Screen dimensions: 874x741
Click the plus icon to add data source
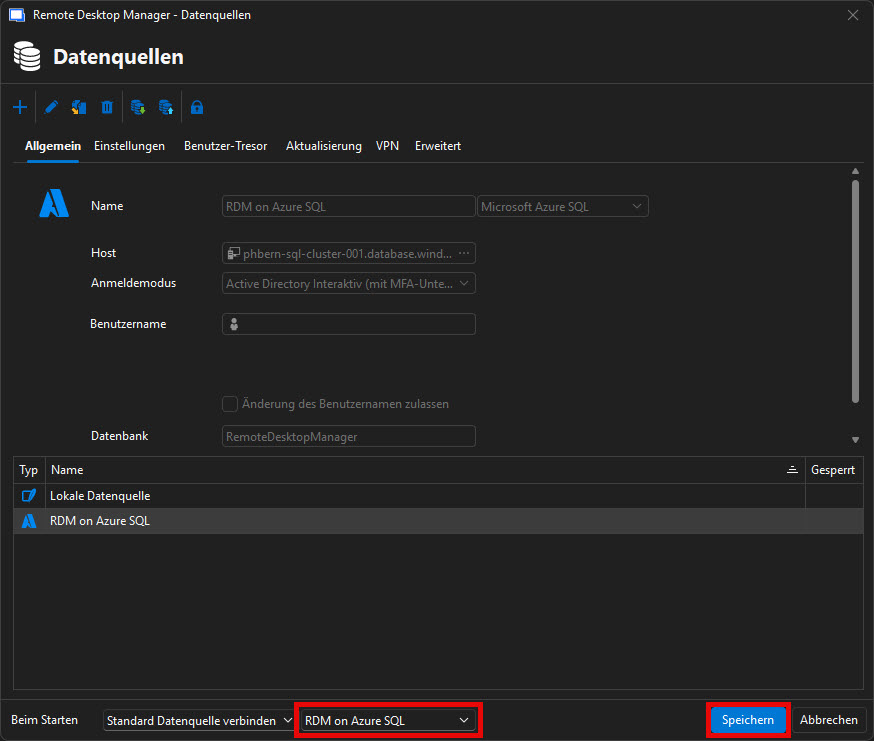20,107
